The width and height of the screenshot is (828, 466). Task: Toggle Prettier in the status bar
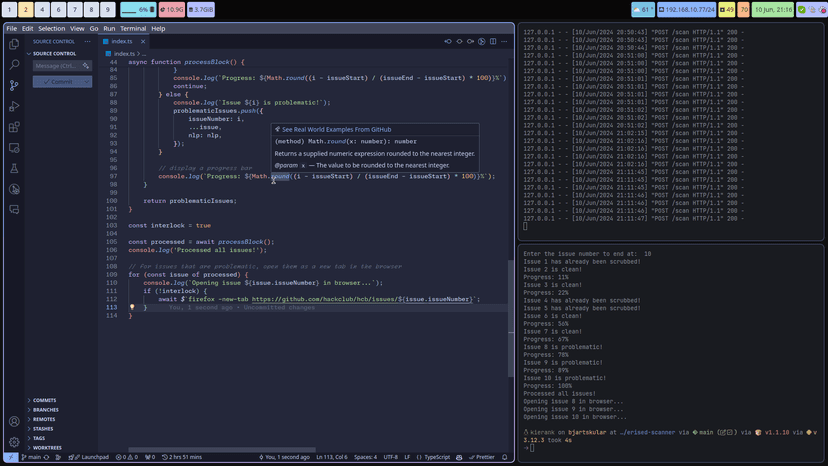(482, 457)
